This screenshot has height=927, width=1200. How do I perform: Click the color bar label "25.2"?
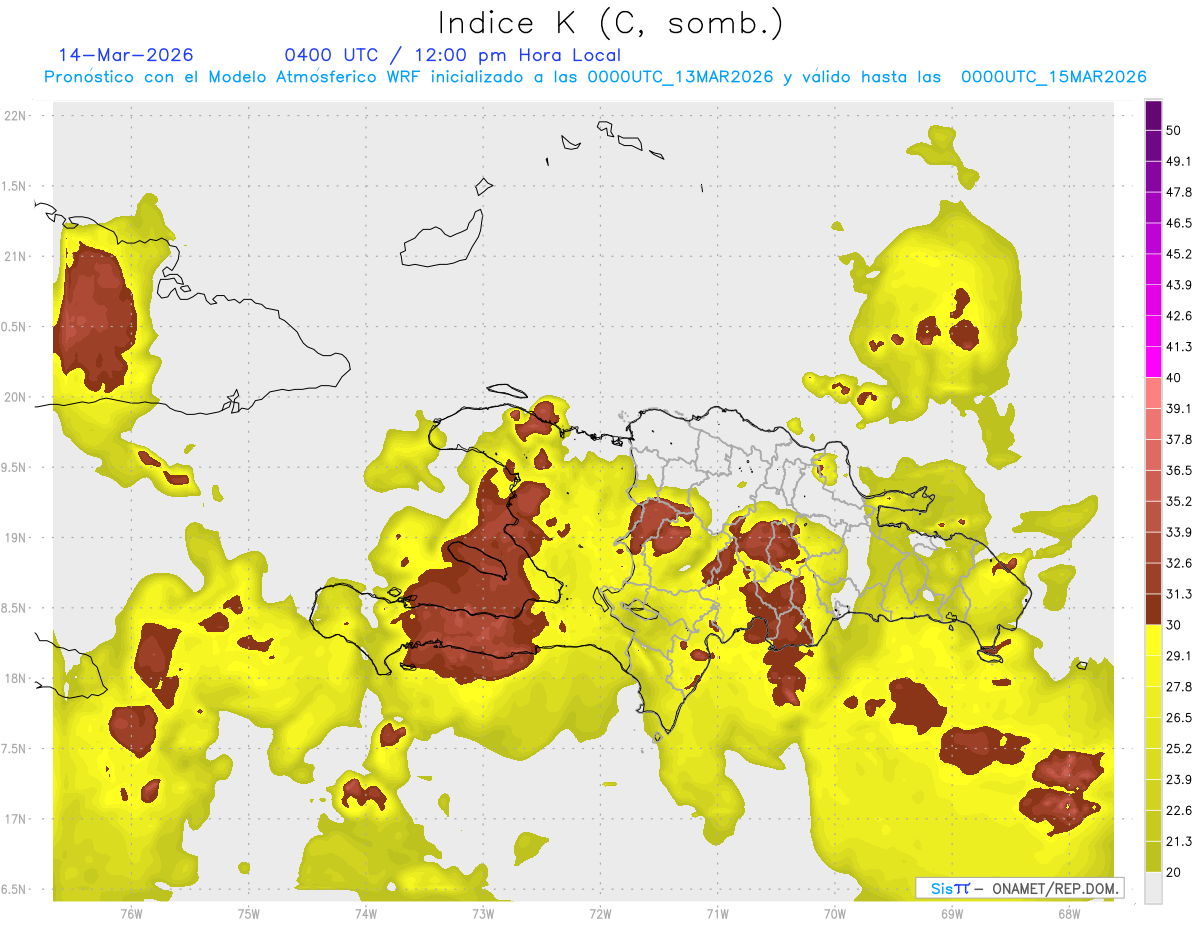coord(1179,748)
